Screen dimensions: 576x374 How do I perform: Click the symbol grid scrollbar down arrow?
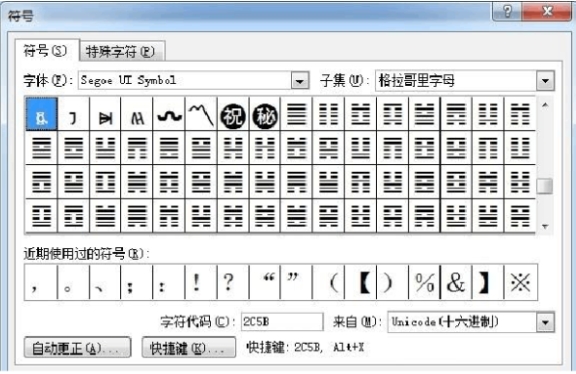coord(545,226)
